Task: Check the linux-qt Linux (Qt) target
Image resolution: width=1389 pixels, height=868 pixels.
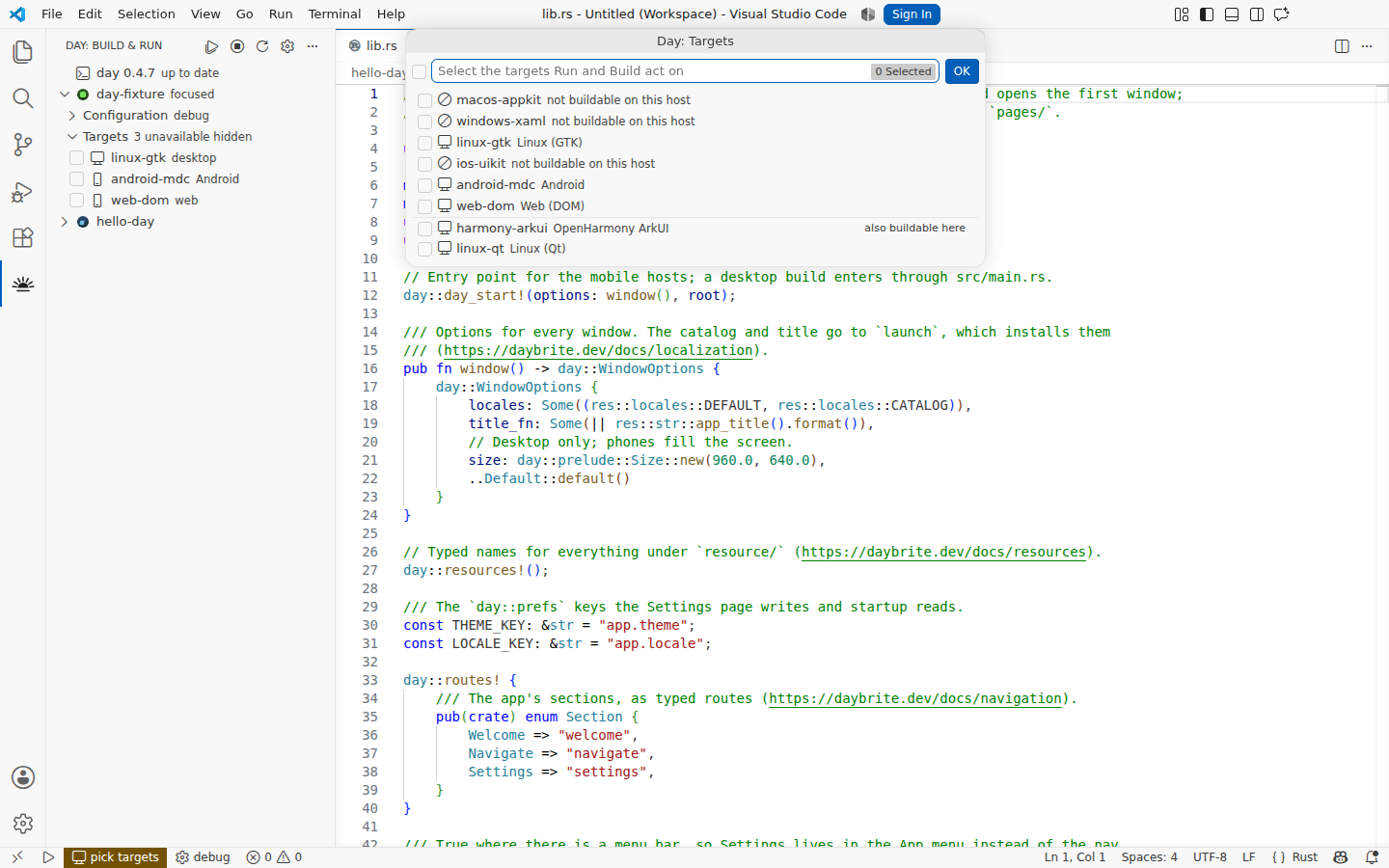Action: pos(424,249)
